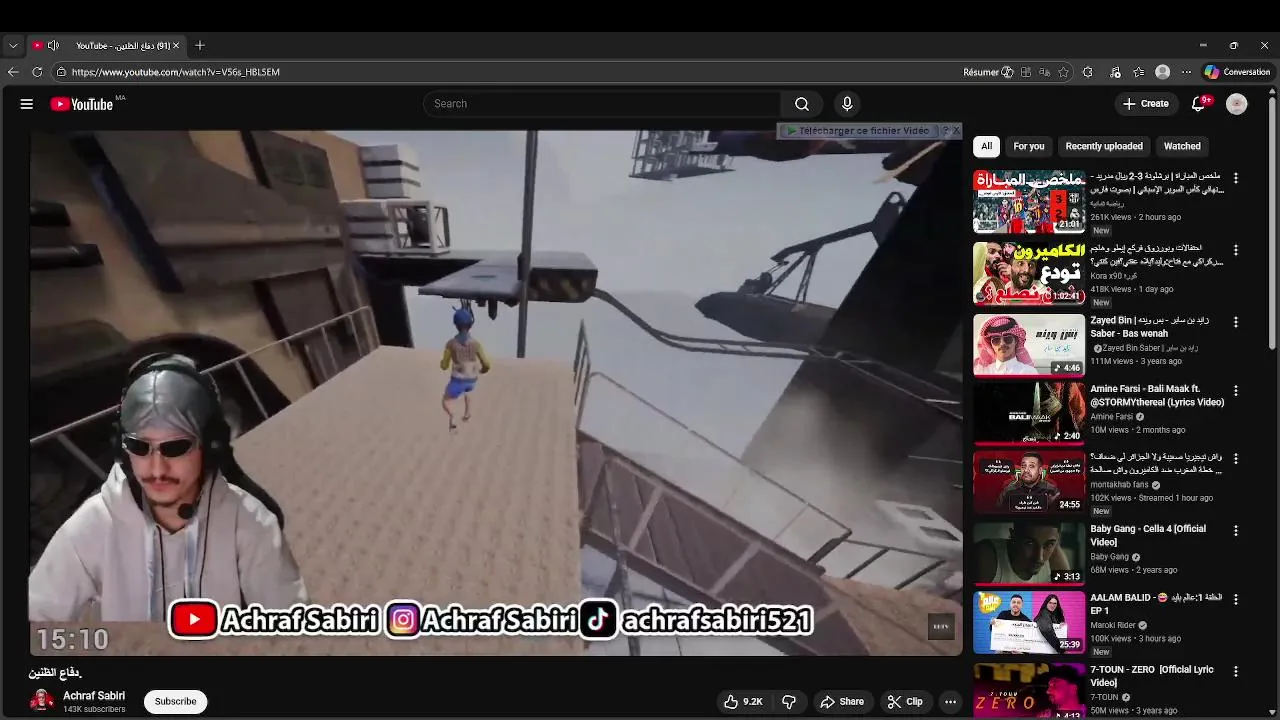Open the Zayed Bin Saber 4:46 thumbnail
Viewport: 1280px width, 720px height.
point(1029,345)
